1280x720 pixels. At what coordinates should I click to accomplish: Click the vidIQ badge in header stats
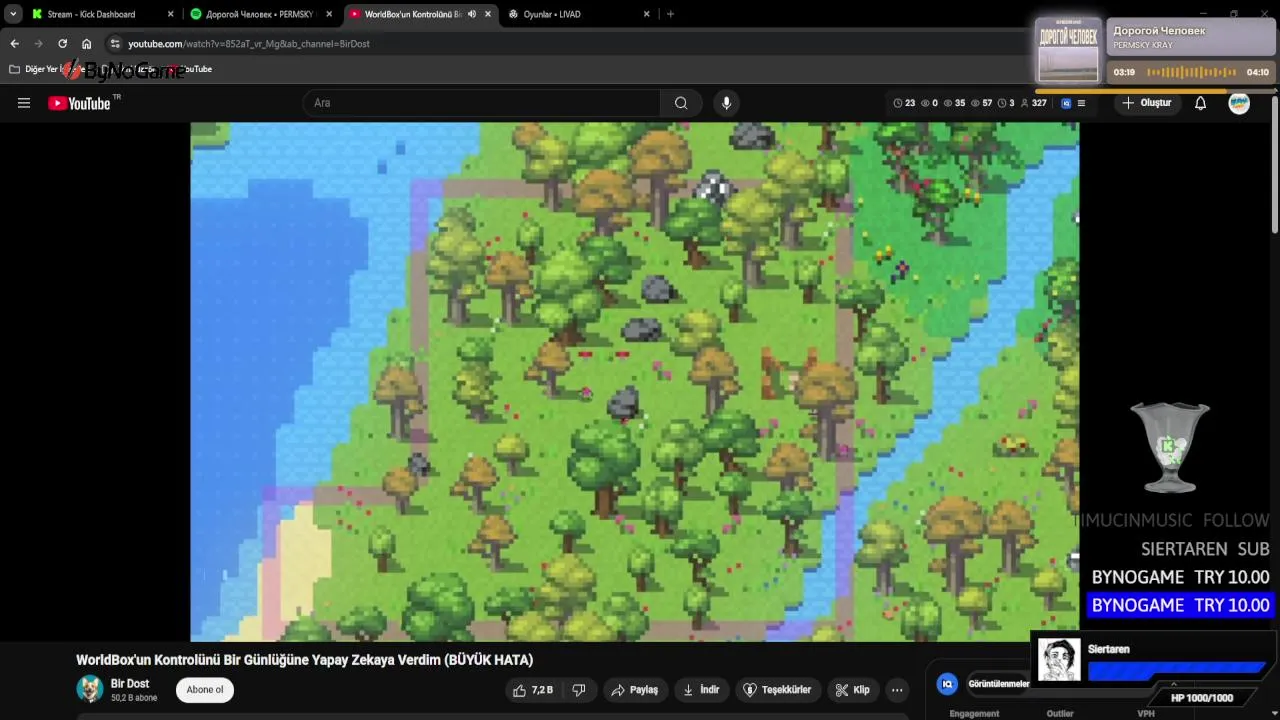tap(1066, 103)
